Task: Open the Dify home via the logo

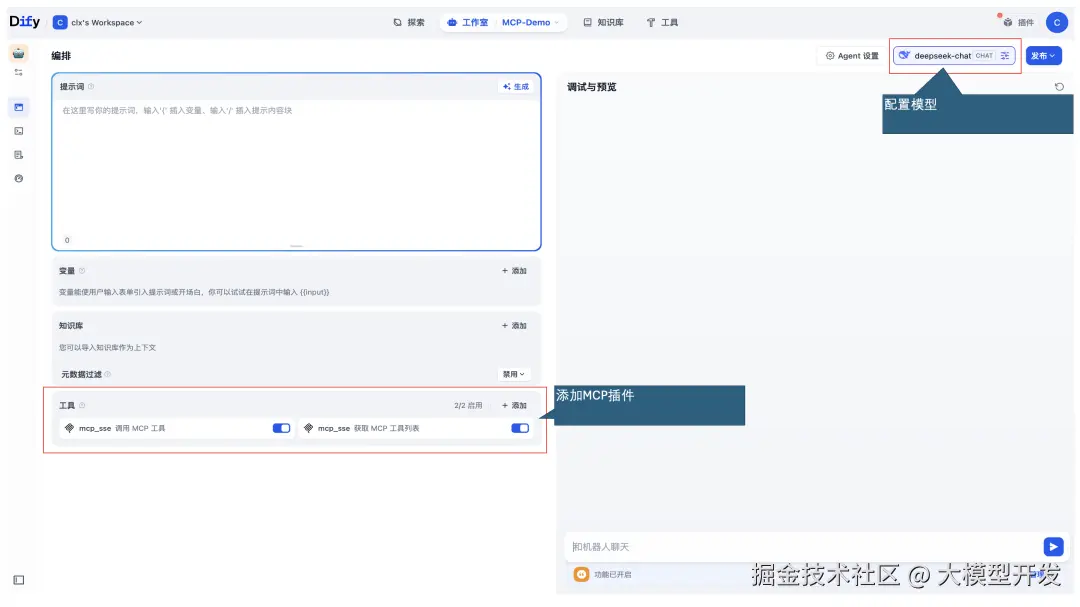Action: (22, 21)
